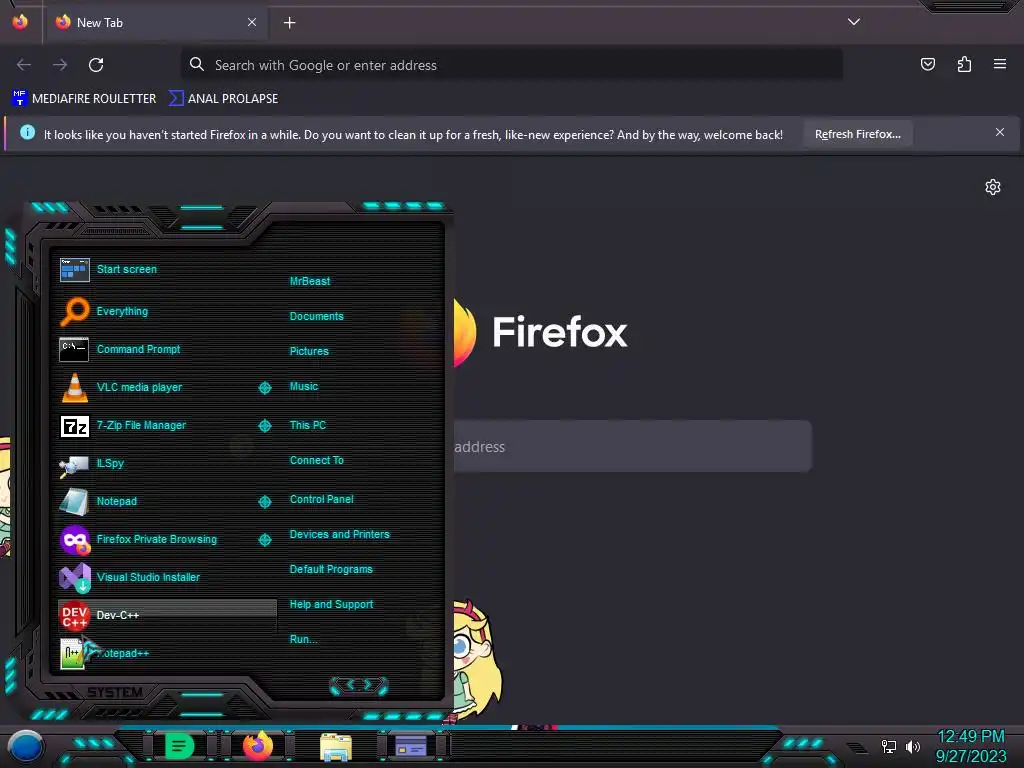
Task: Open Visual Studio Installer icon
Action: pyautogui.click(x=74, y=577)
